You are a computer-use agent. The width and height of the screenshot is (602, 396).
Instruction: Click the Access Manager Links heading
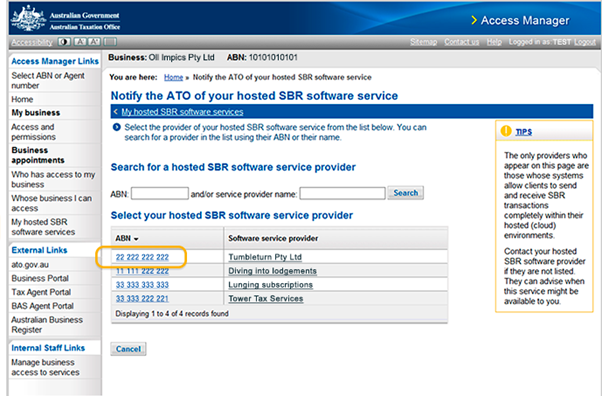(55, 61)
